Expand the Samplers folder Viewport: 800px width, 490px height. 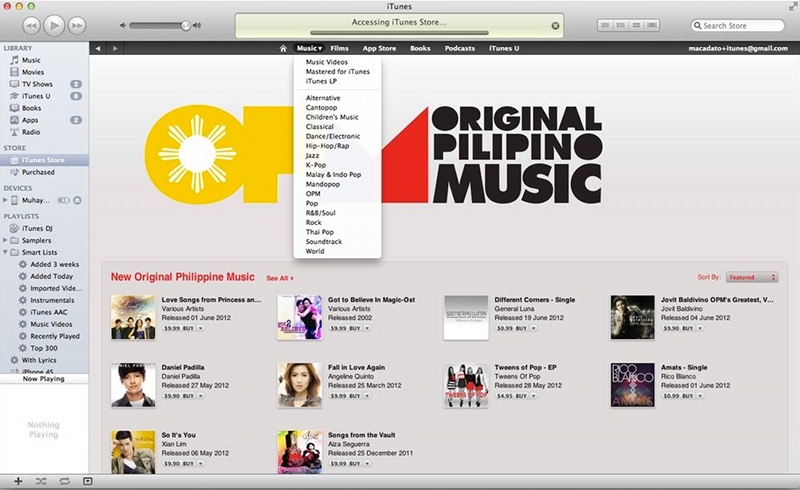[5, 240]
